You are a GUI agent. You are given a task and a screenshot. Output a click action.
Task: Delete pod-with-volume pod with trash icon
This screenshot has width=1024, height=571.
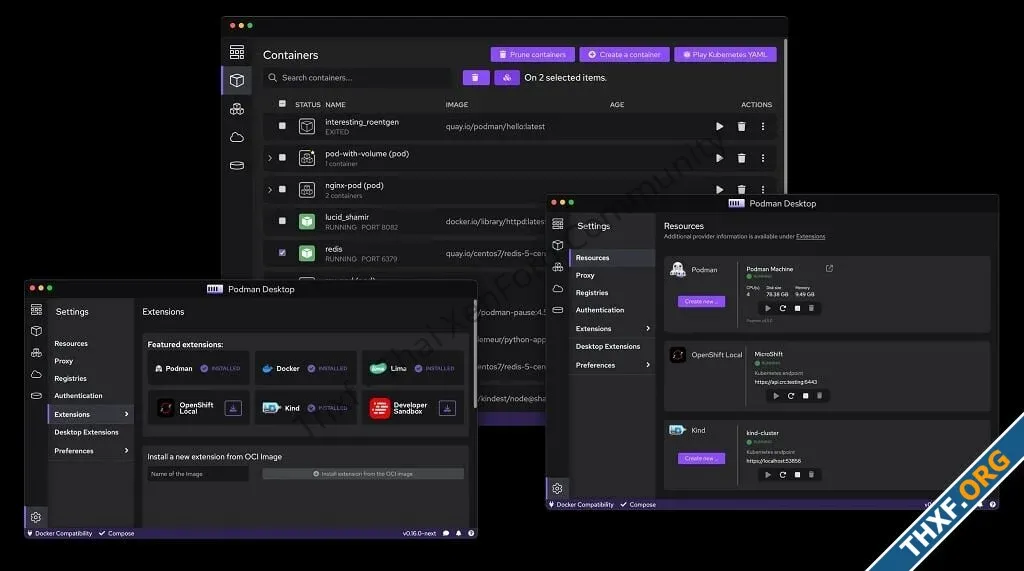[741, 158]
